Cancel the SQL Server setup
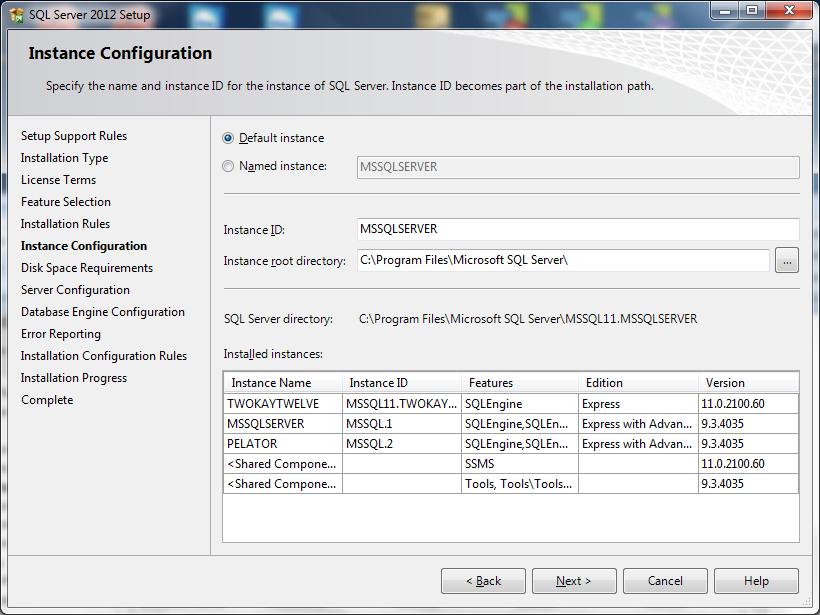This screenshot has height=615, width=820. click(x=665, y=581)
